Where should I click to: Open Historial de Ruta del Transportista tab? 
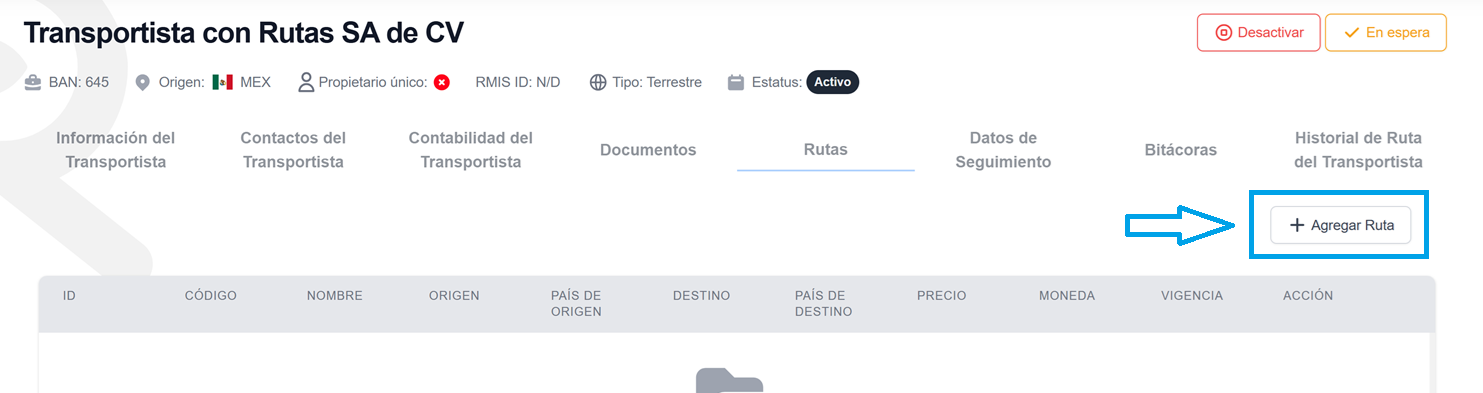coord(1358,150)
